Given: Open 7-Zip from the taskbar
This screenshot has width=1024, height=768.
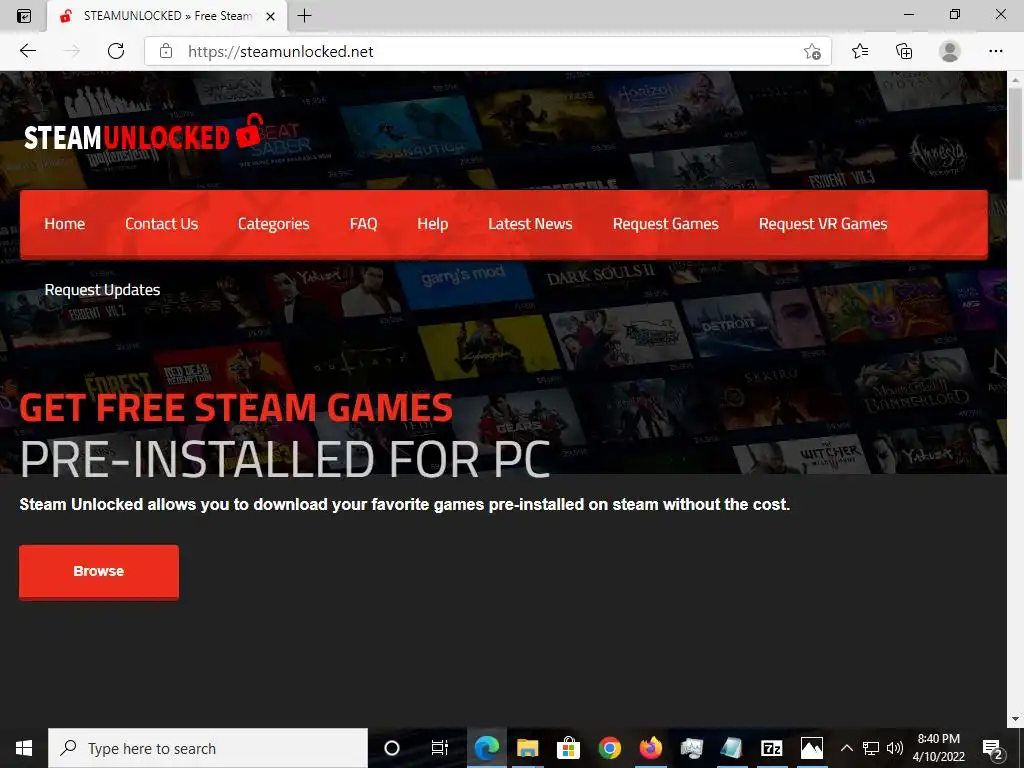Looking at the screenshot, I should [x=772, y=748].
